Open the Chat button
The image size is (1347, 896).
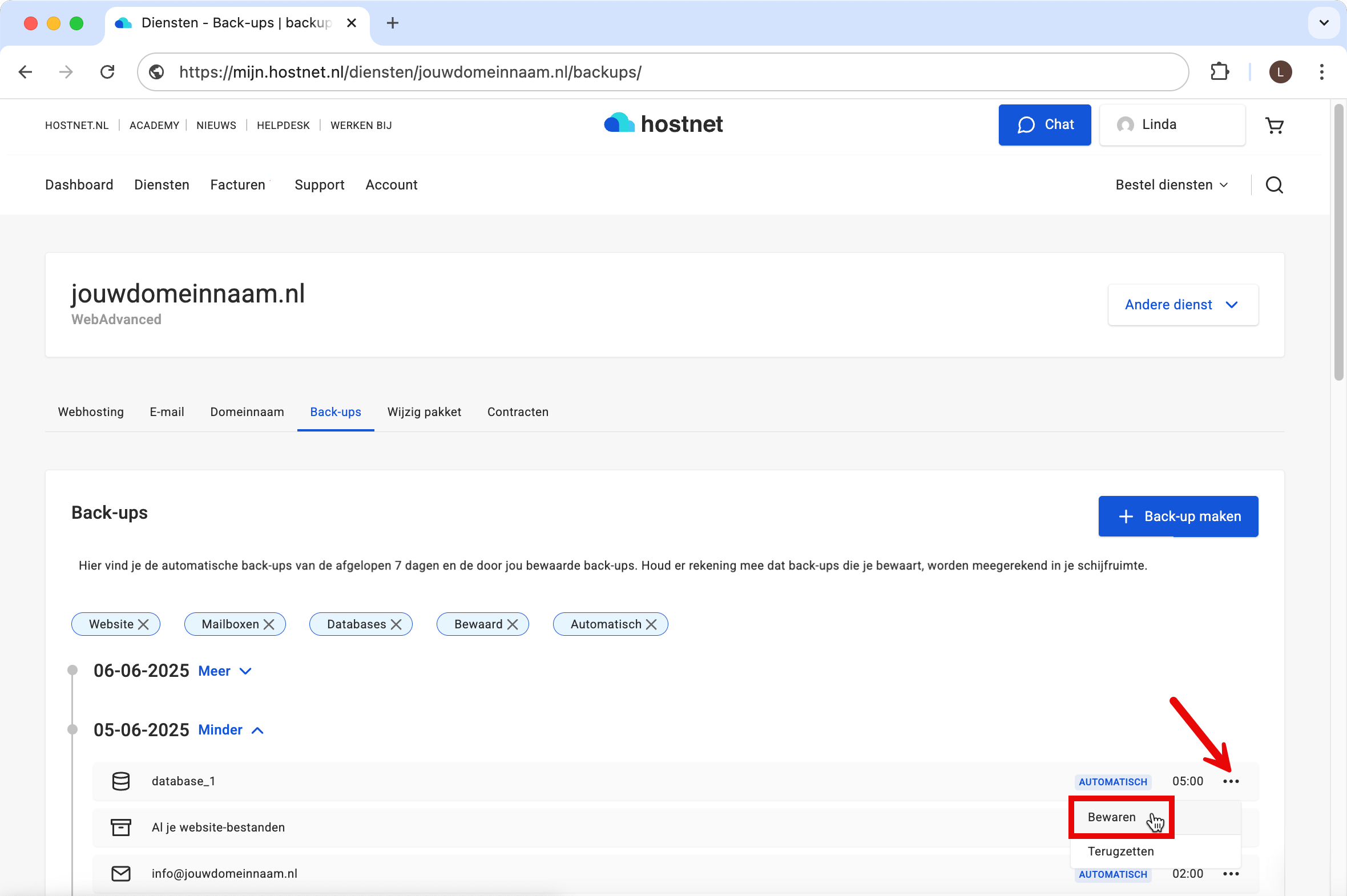(x=1044, y=124)
